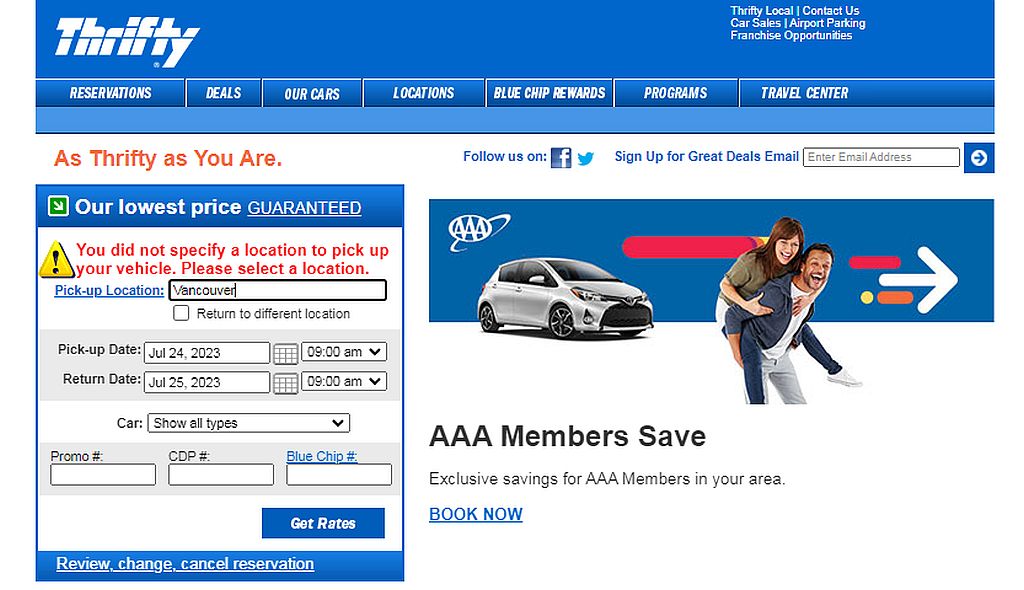Screen dimensions: 1024x590
Task: Open the Twitter bird icon
Action: (x=586, y=158)
